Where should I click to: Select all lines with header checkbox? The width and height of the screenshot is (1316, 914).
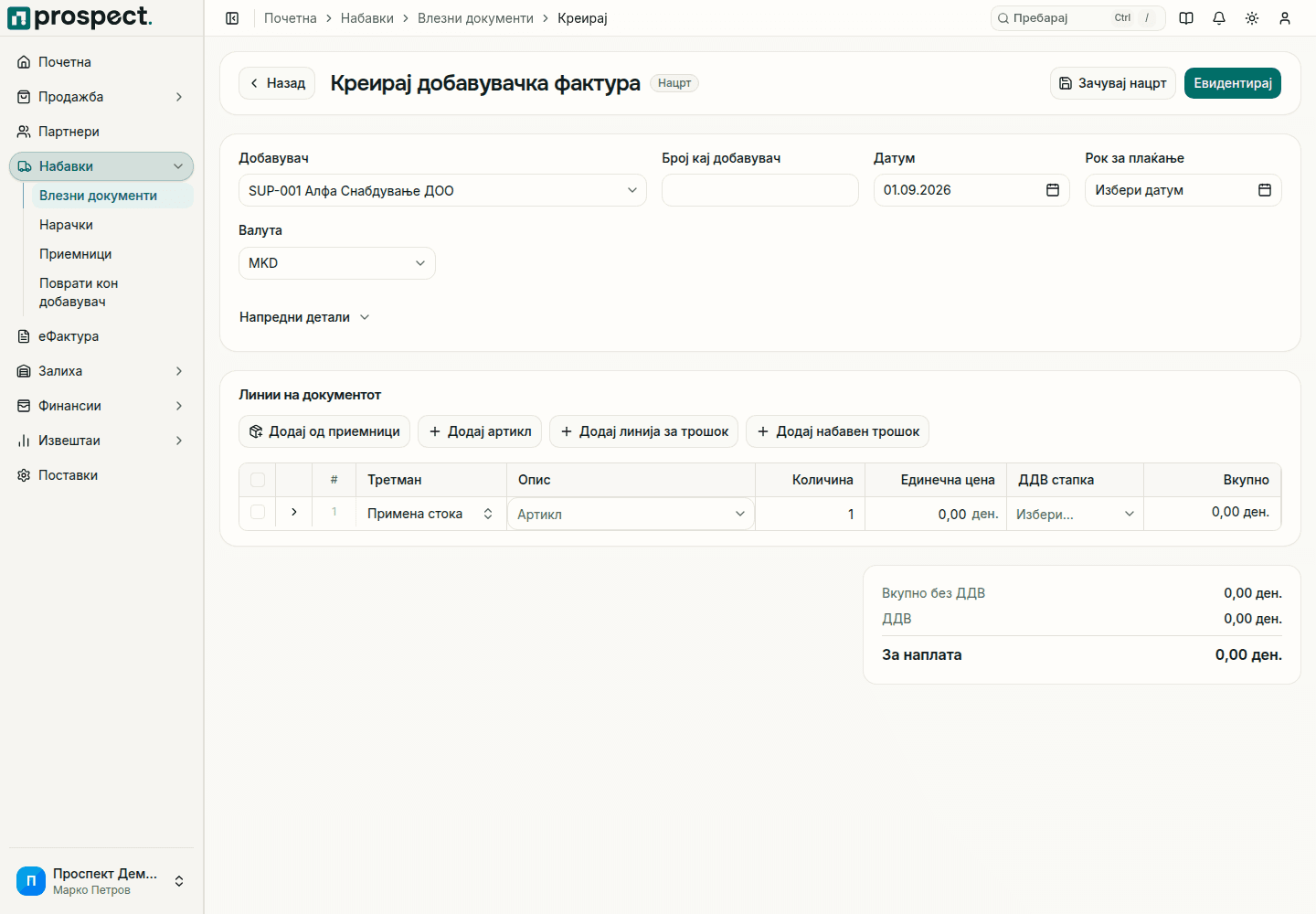258,480
